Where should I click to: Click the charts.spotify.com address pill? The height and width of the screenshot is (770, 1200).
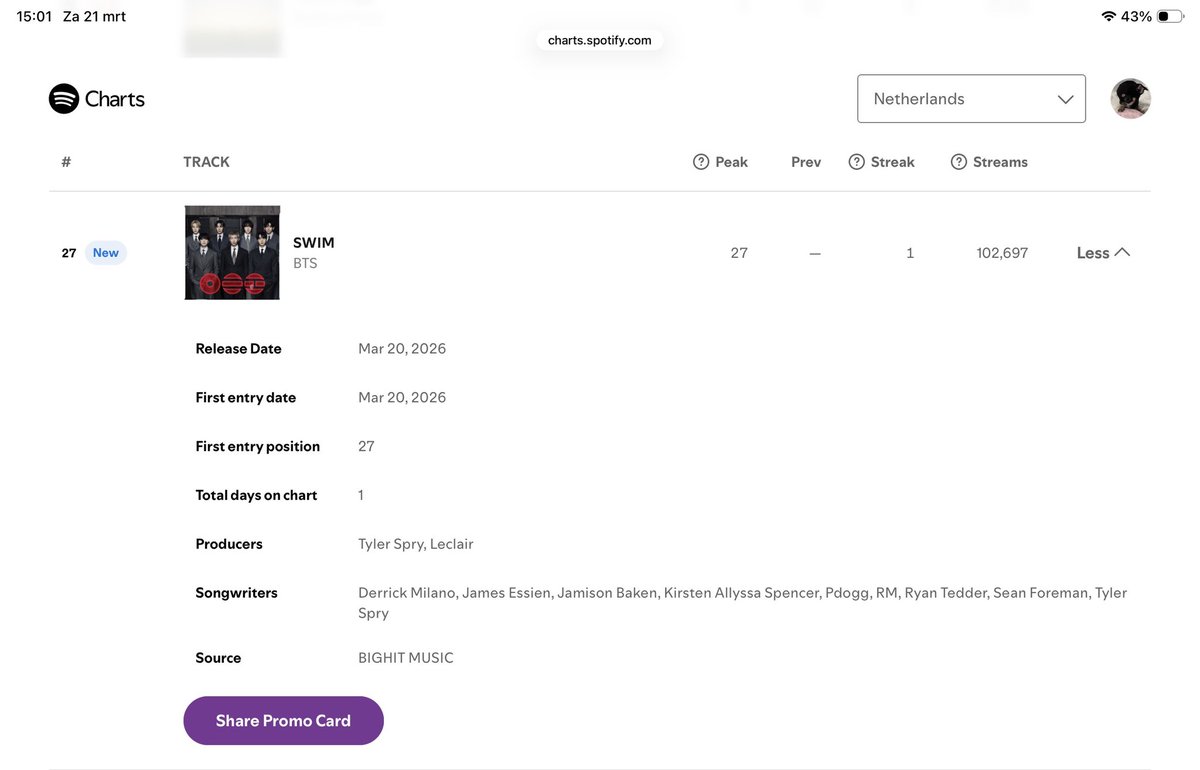599,40
